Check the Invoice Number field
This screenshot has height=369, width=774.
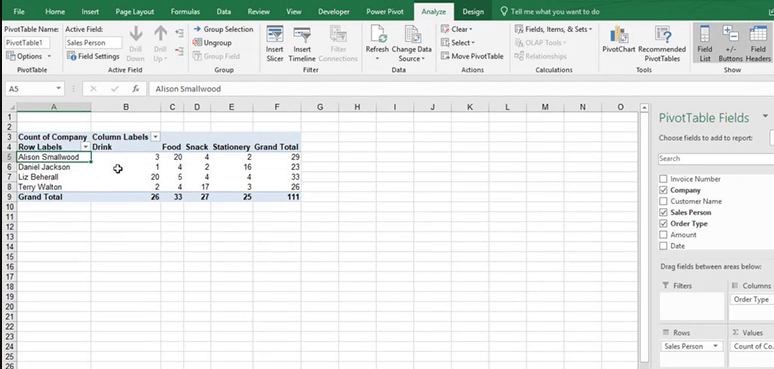(663, 179)
